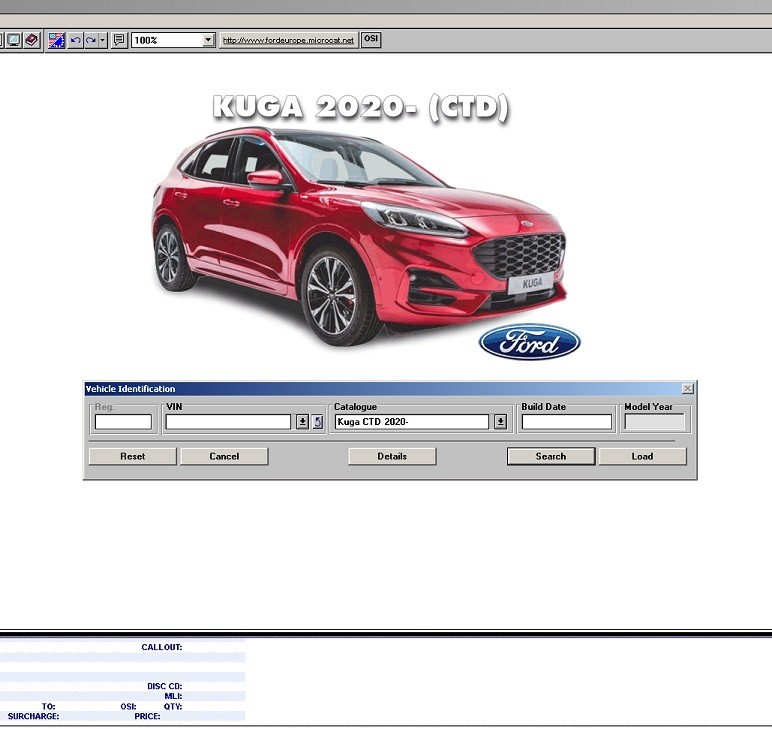This screenshot has height=729, width=772.
Task: Click the language flag icon
Action: pyautogui.click(x=57, y=40)
